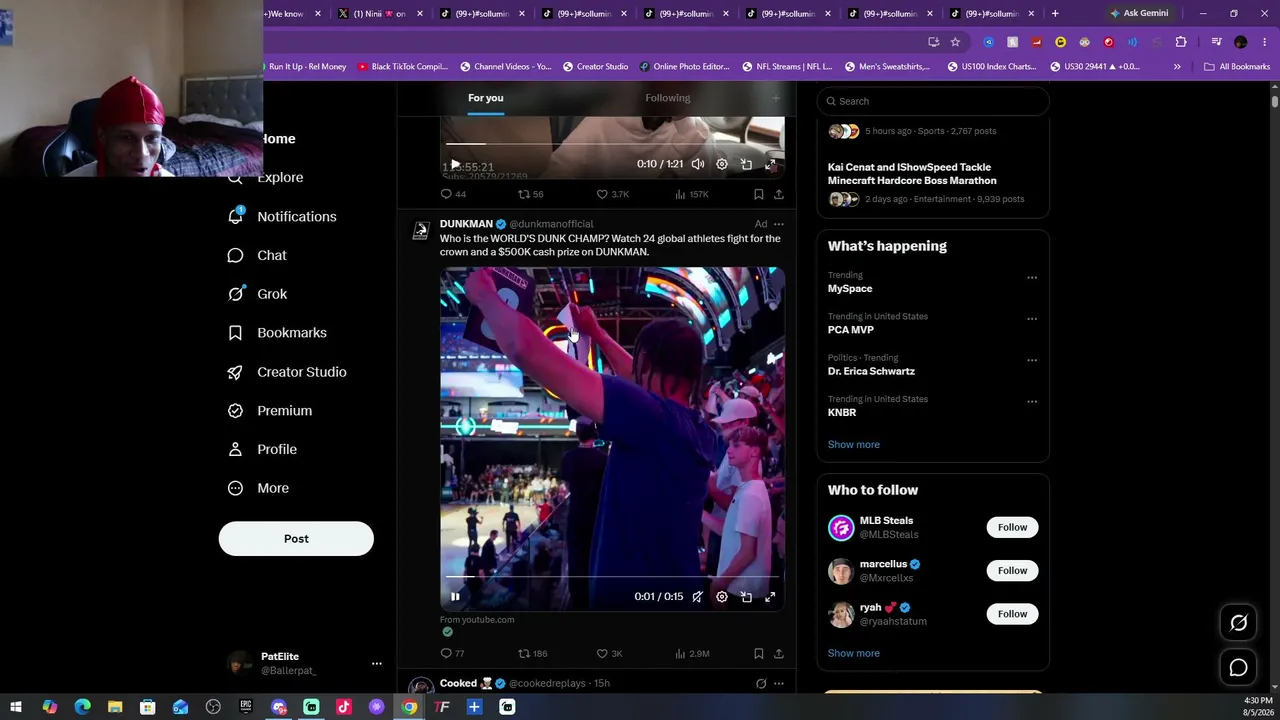1280x720 pixels.
Task: Click the Post button
Action: pos(296,539)
